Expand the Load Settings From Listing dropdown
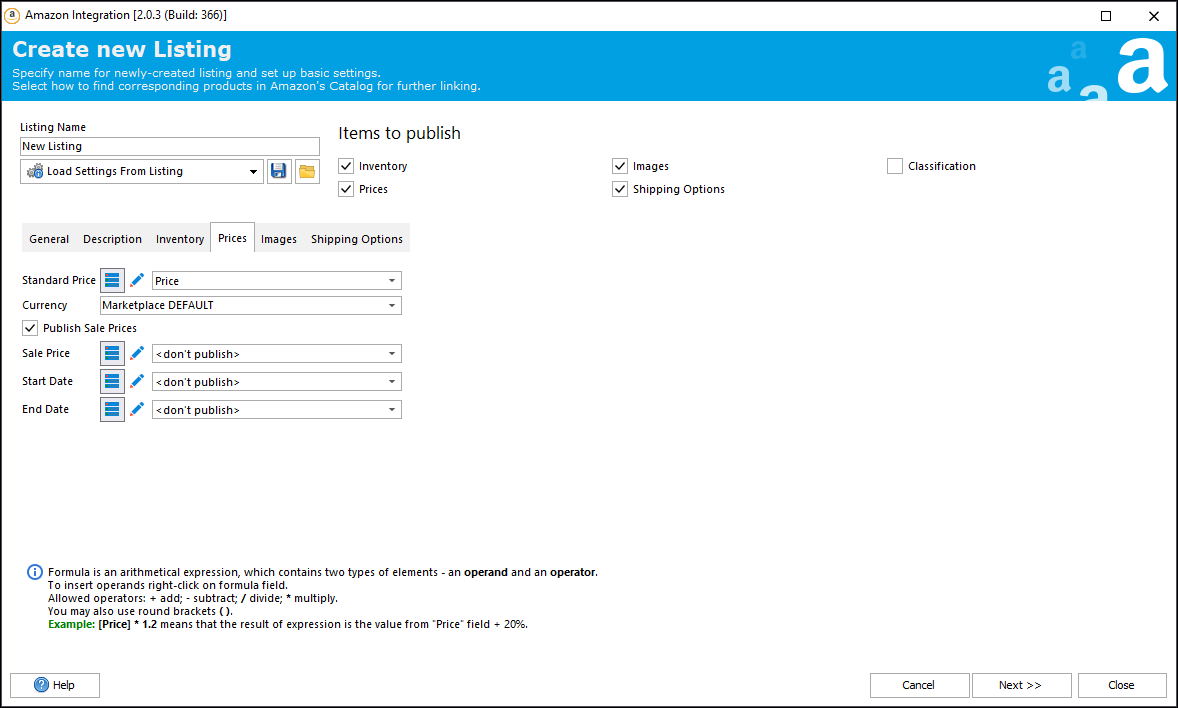The width and height of the screenshot is (1178, 708). point(142,171)
